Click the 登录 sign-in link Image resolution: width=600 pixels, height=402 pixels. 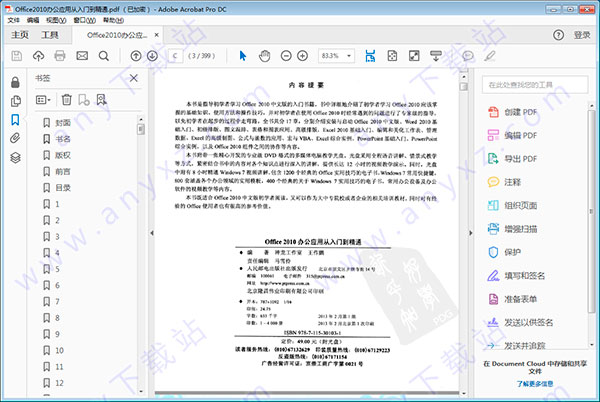(582, 35)
